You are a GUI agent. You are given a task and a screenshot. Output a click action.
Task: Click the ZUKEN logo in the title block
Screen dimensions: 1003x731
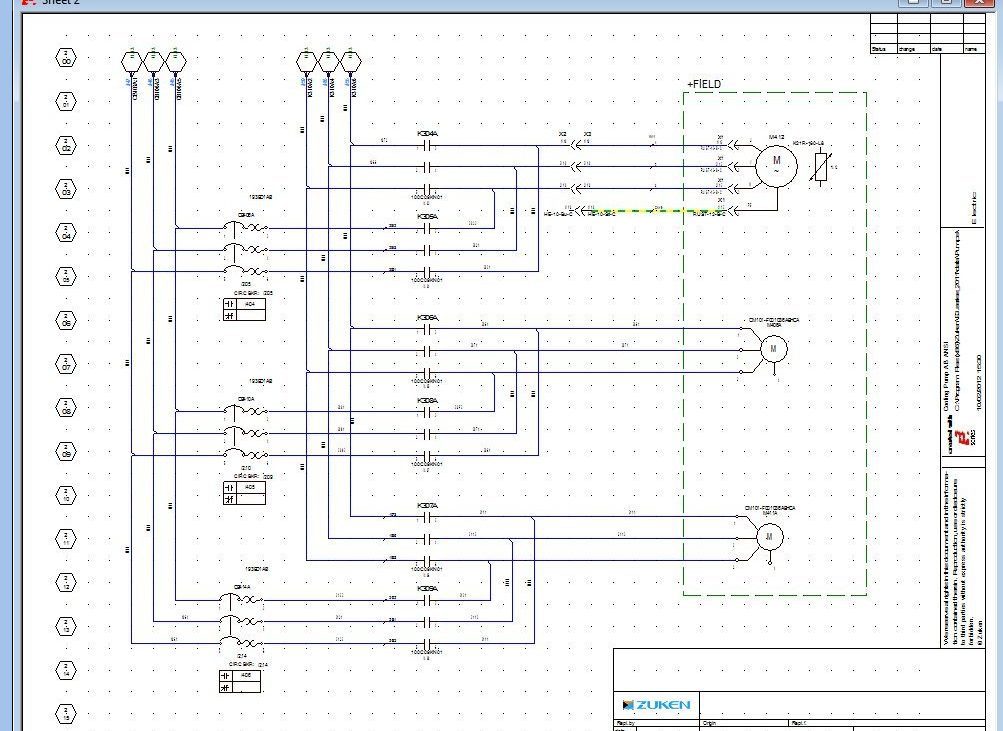point(657,704)
